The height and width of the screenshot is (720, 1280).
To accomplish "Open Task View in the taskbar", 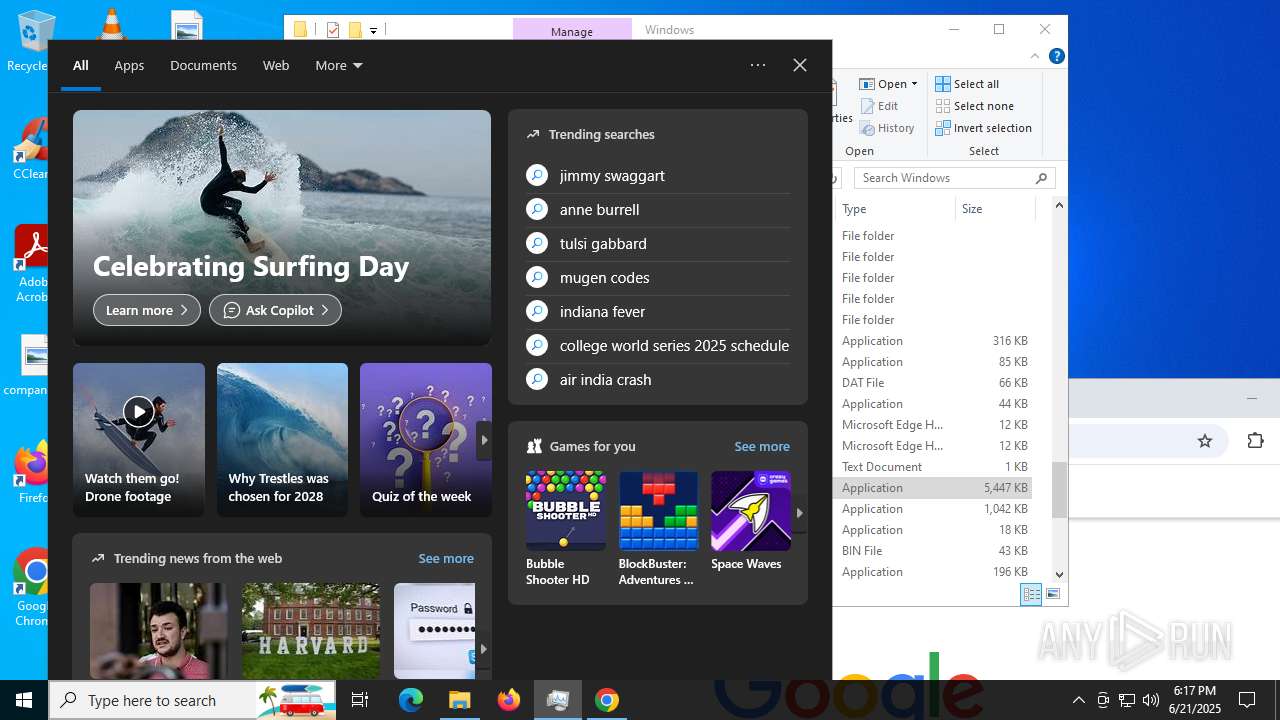I will pyautogui.click(x=360, y=700).
